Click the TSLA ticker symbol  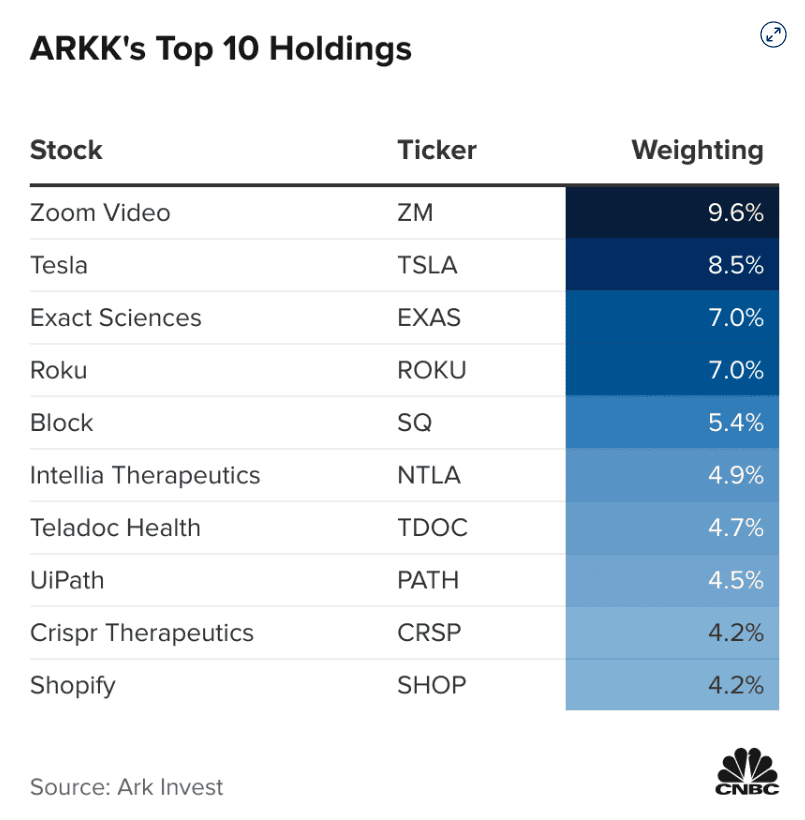427,266
